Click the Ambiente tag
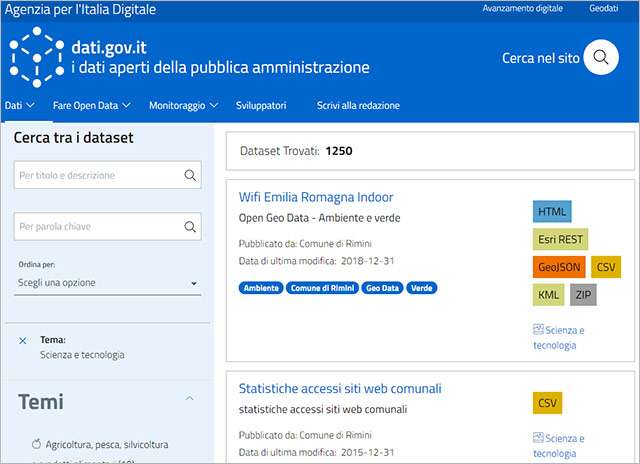The width and height of the screenshot is (640, 464). [x=261, y=288]
